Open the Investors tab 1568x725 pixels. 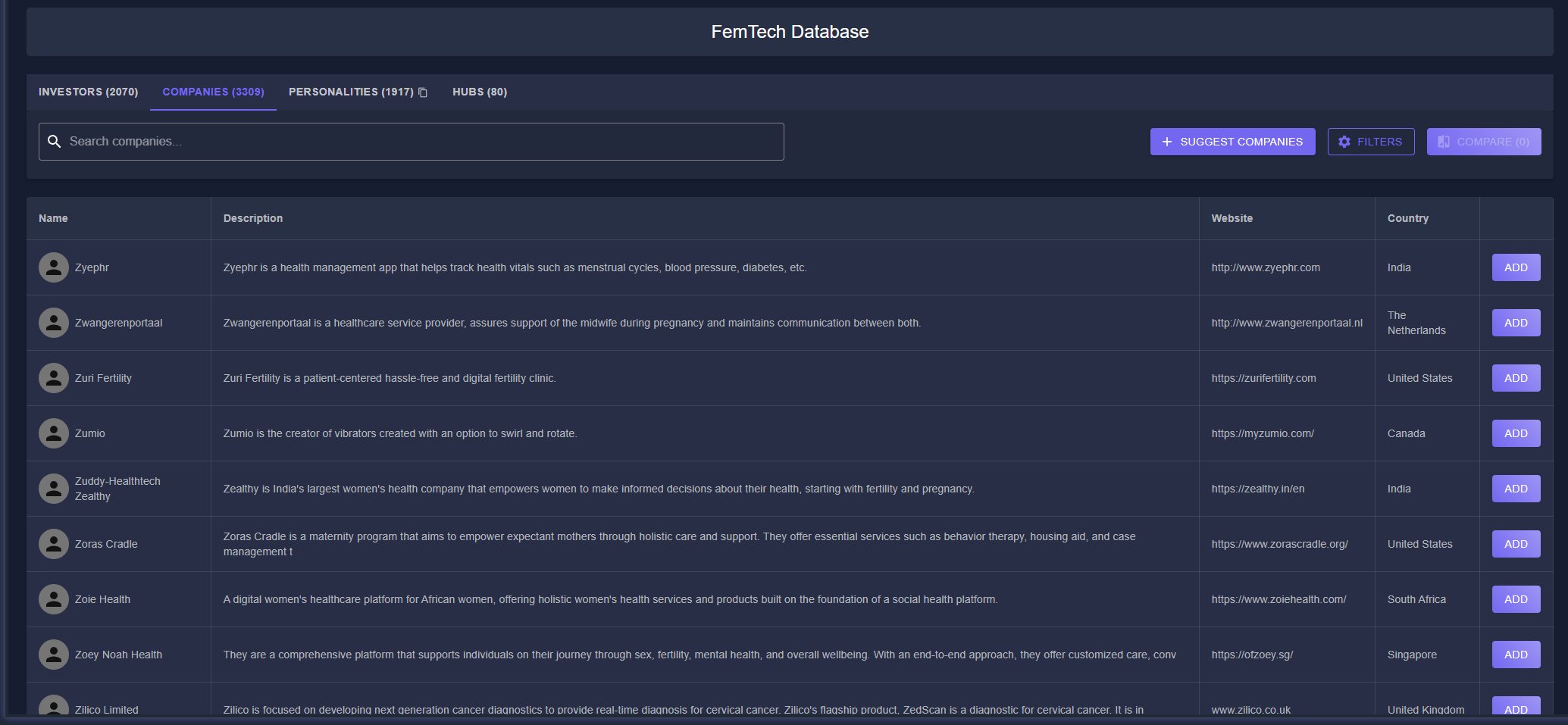click(x=88, y=92)
